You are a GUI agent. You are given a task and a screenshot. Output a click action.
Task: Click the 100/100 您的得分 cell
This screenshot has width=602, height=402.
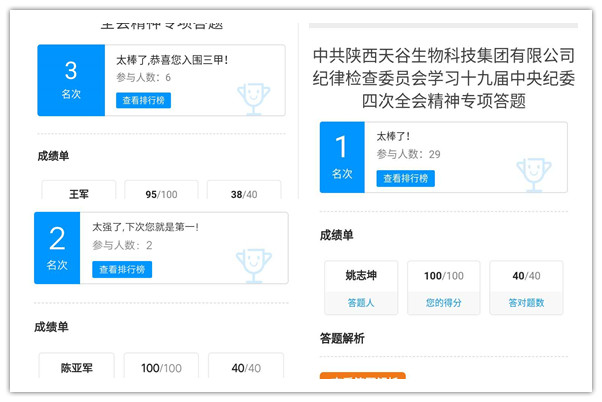click(x=444, y=287)
